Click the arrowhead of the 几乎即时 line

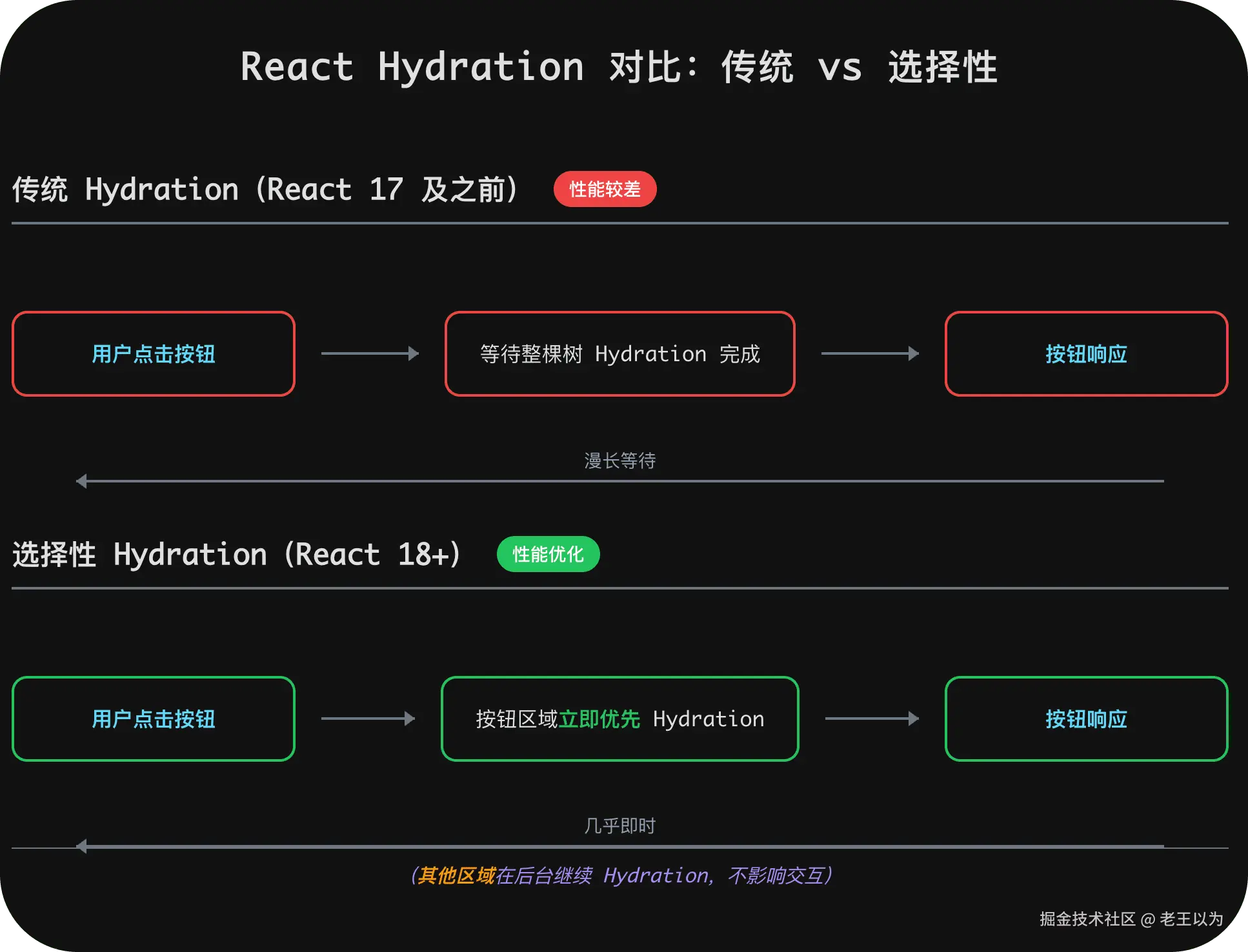[81, 846]
